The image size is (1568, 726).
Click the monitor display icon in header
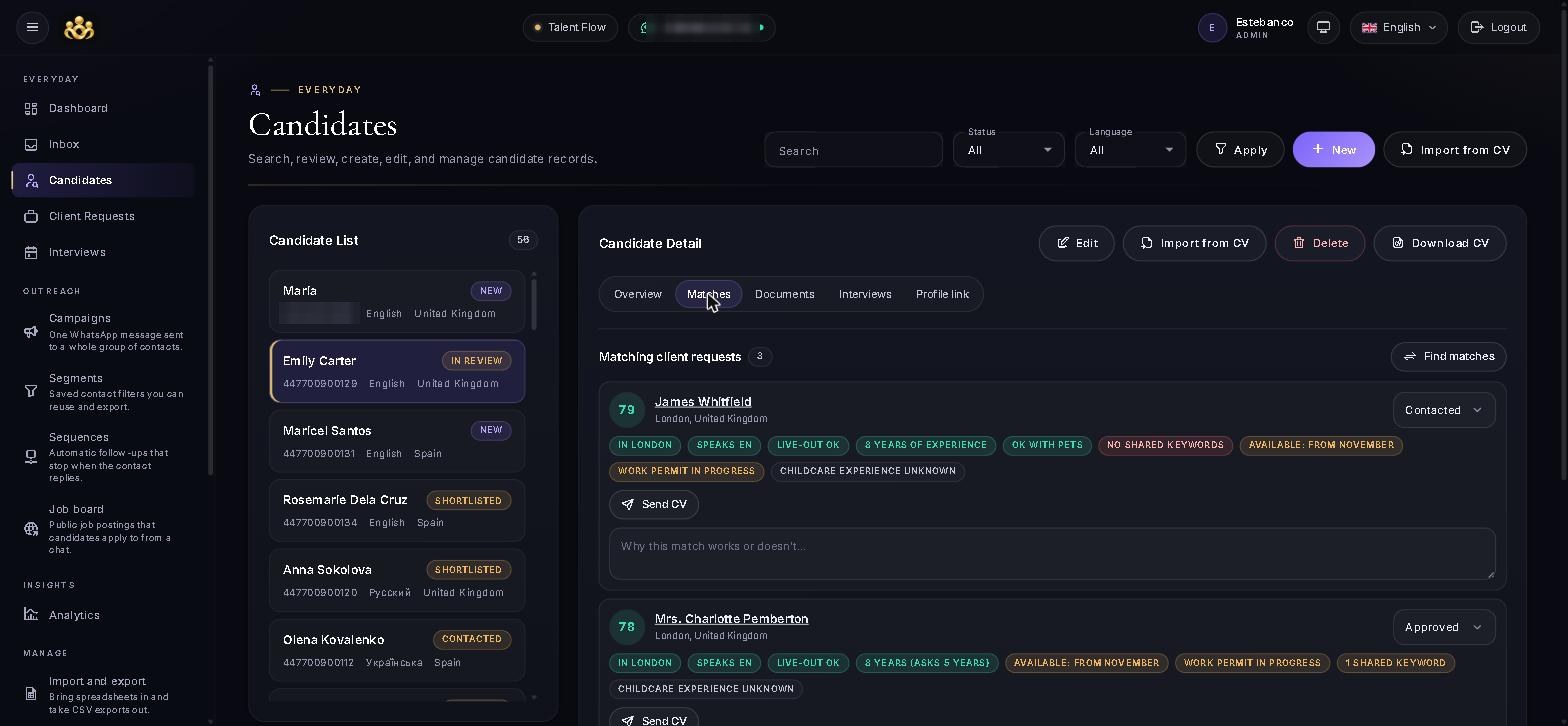1323,27
